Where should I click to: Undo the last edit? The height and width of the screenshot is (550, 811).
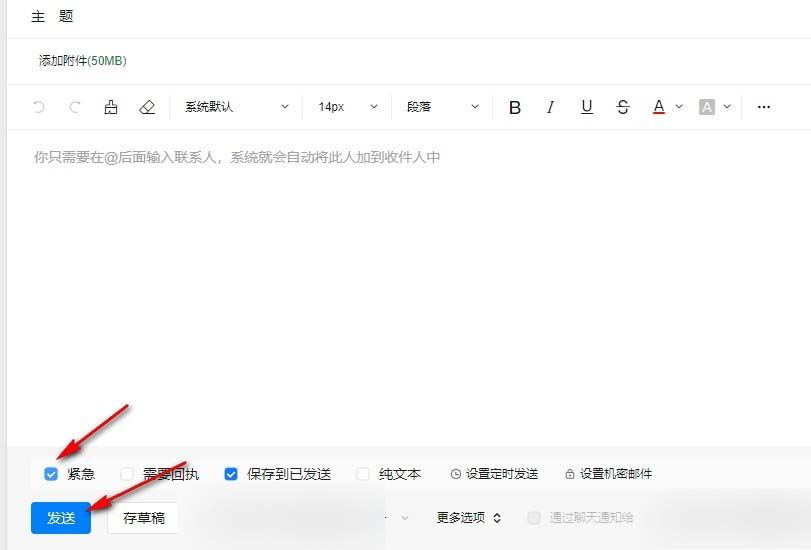pyautogui.click(x=39, y=107)
